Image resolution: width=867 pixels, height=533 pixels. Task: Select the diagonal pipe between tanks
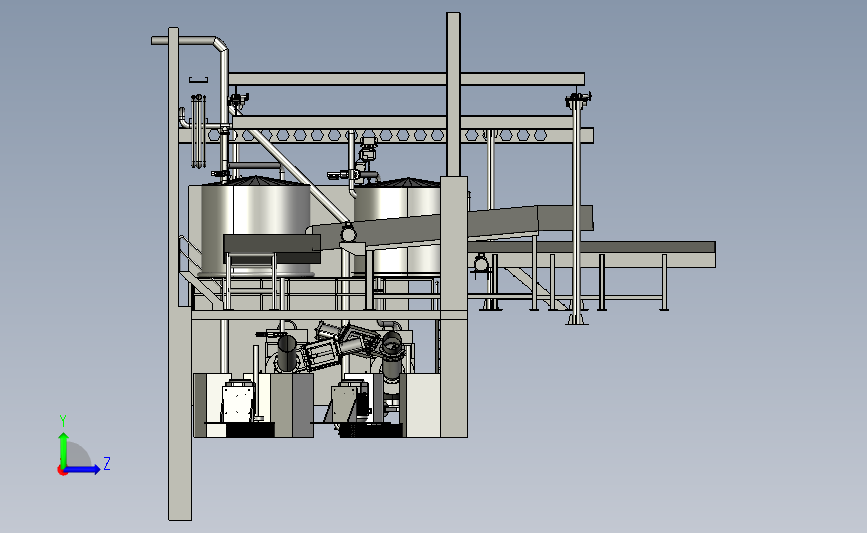click(x=297, y=175)
